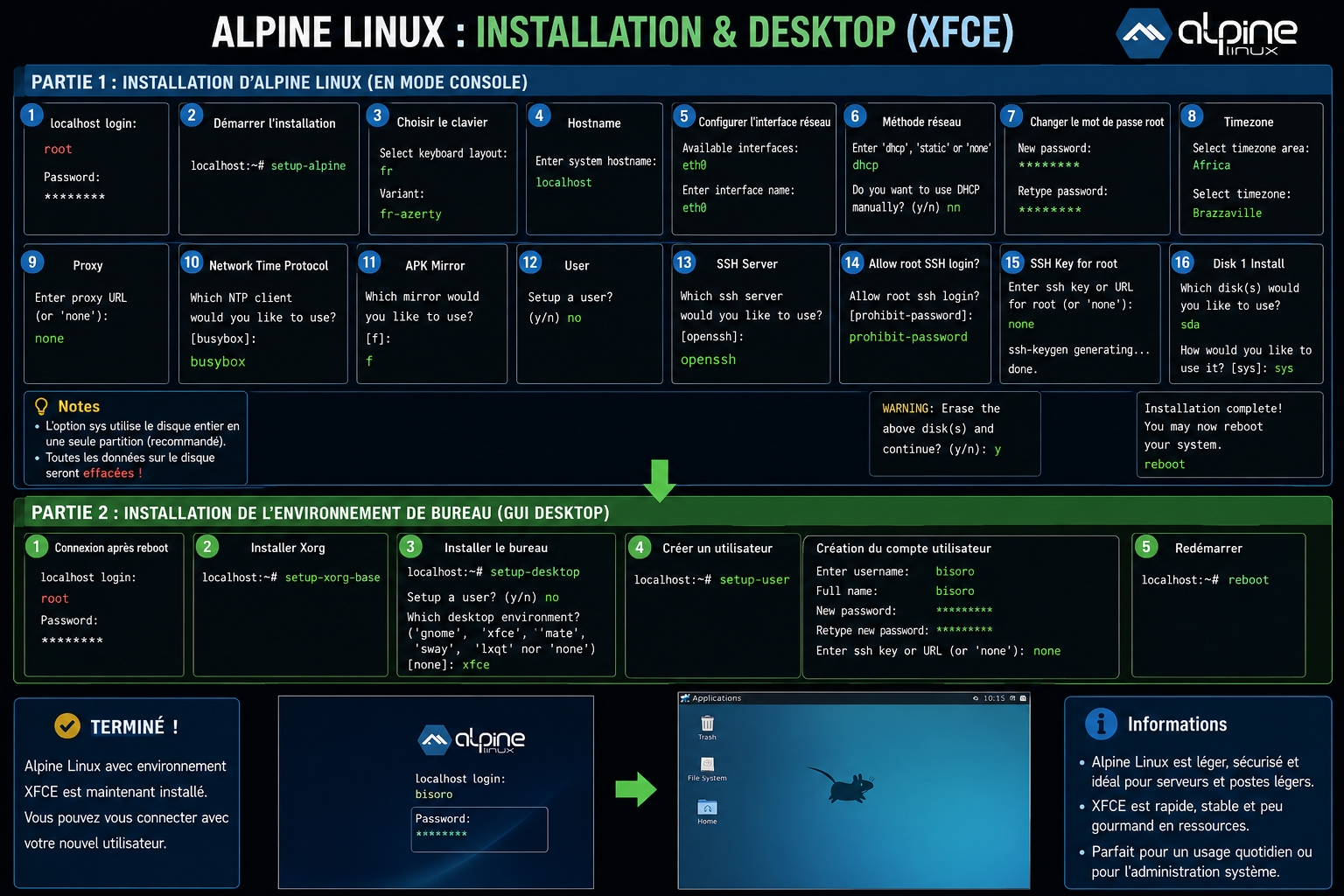Click the green 'prohibit-password' answer
Screen dimensions: 1344x896
[x=908, y=337]
